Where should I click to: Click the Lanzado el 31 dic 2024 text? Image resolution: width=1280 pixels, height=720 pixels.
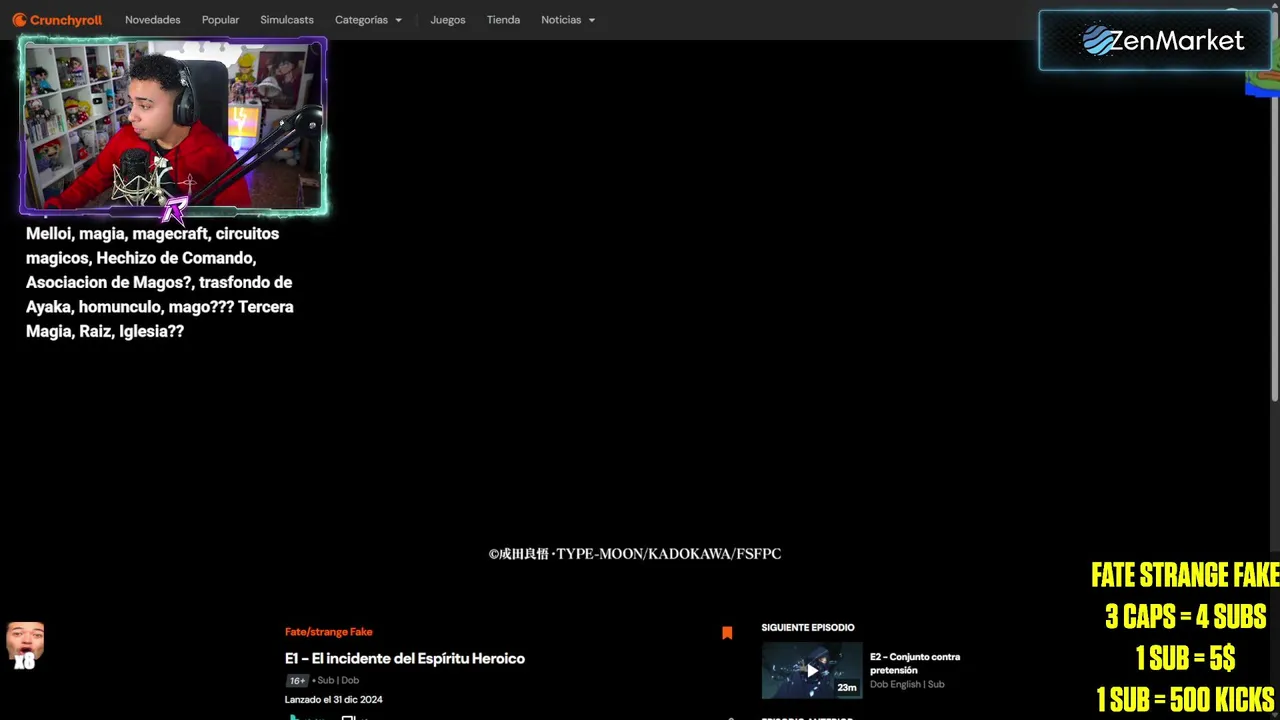(334, 700)
